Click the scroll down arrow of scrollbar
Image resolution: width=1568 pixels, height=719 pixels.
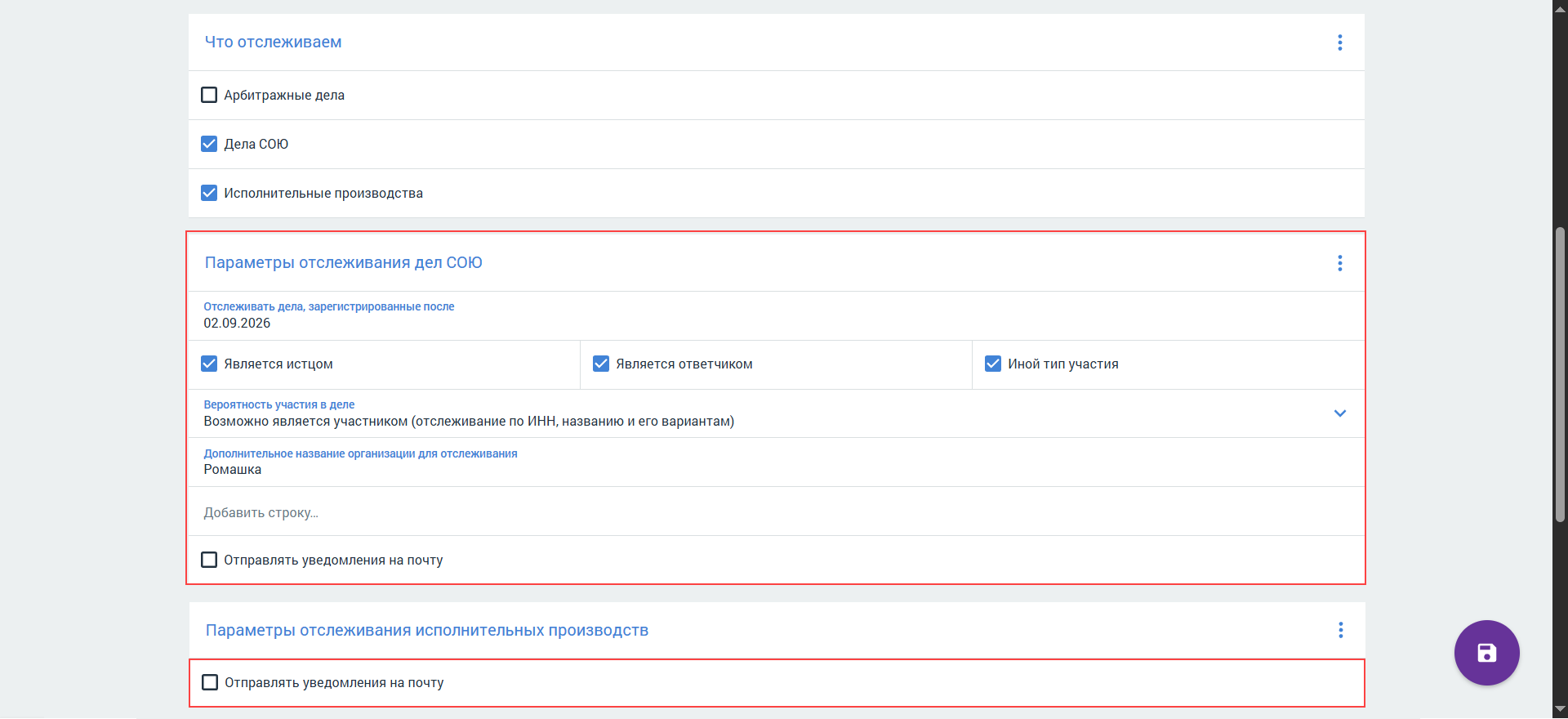(1560, 710)
